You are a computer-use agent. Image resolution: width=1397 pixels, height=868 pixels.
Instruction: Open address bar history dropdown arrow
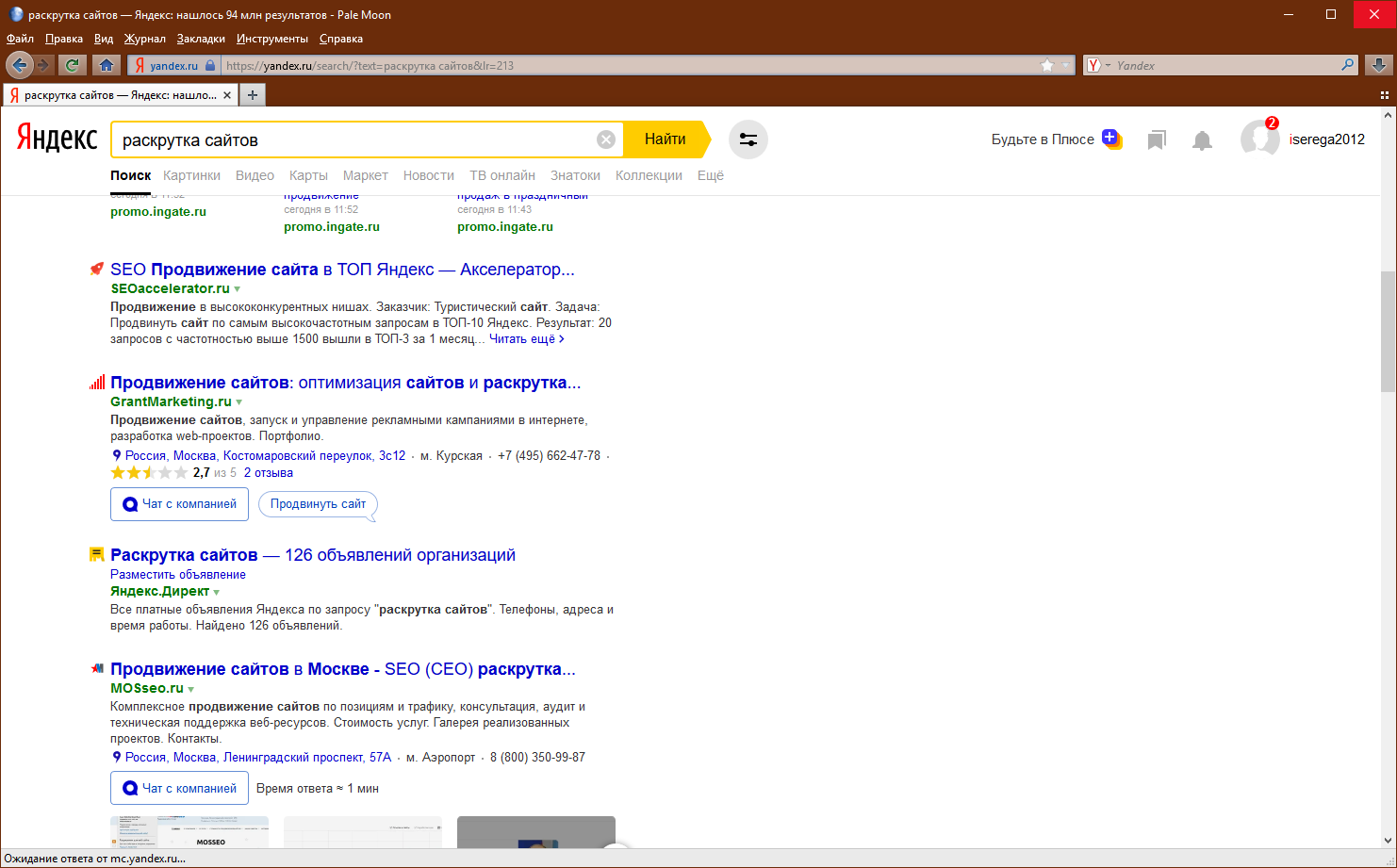(1066, 65)
